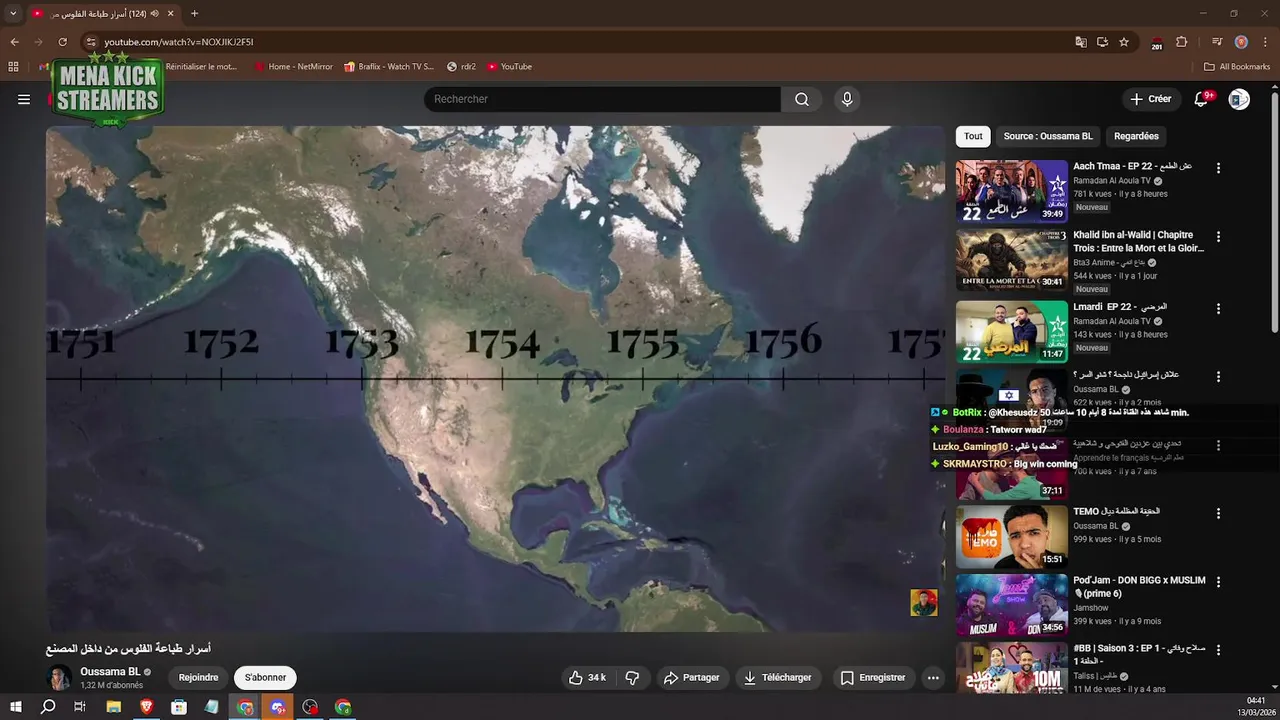The image size is (1280, 720).
Task: Download video with Télécharger
Action: 777,677
